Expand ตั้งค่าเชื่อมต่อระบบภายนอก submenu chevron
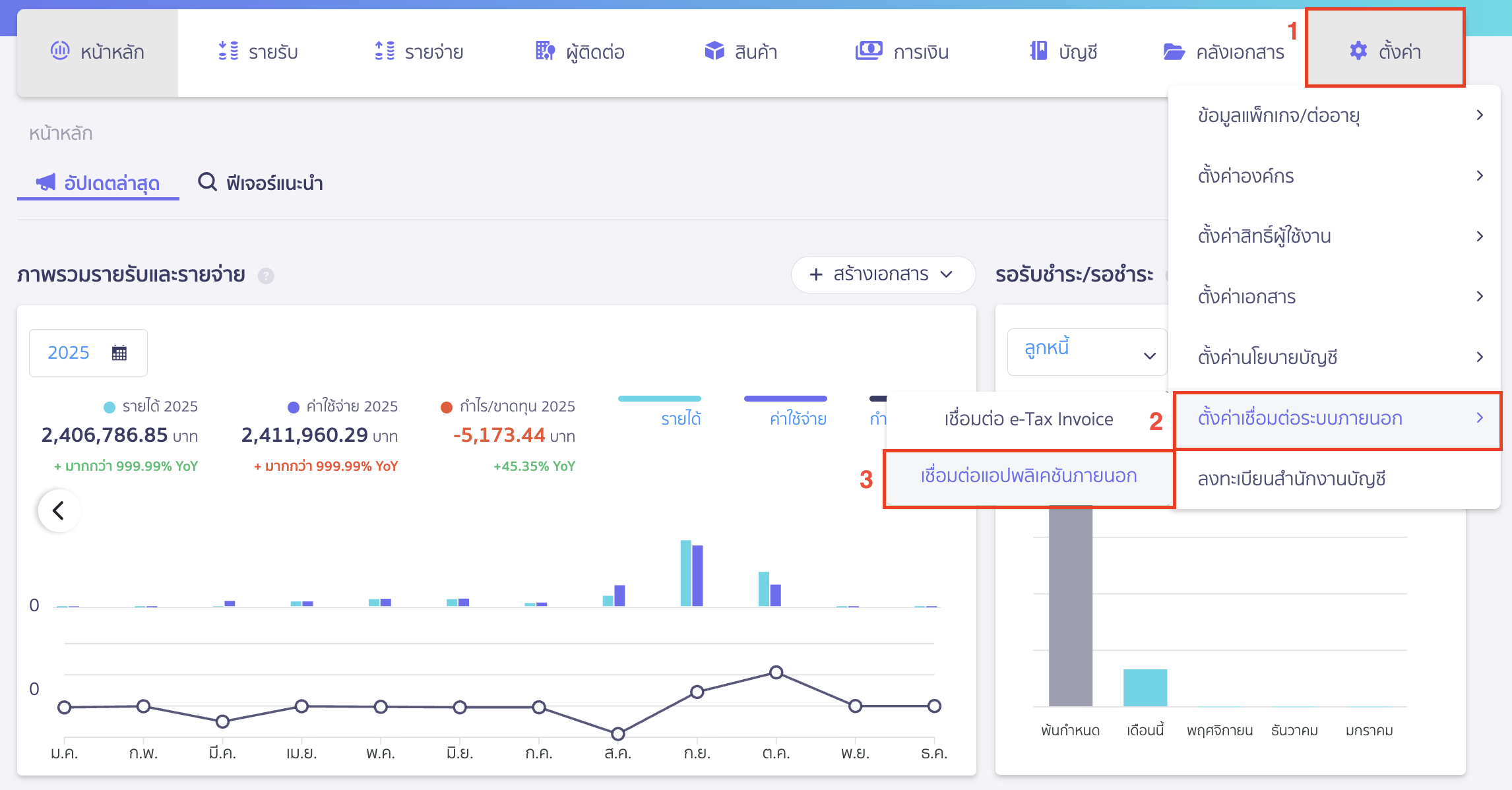The width and height of the screenshot is (1512, 790). [x=1481, y=417]
